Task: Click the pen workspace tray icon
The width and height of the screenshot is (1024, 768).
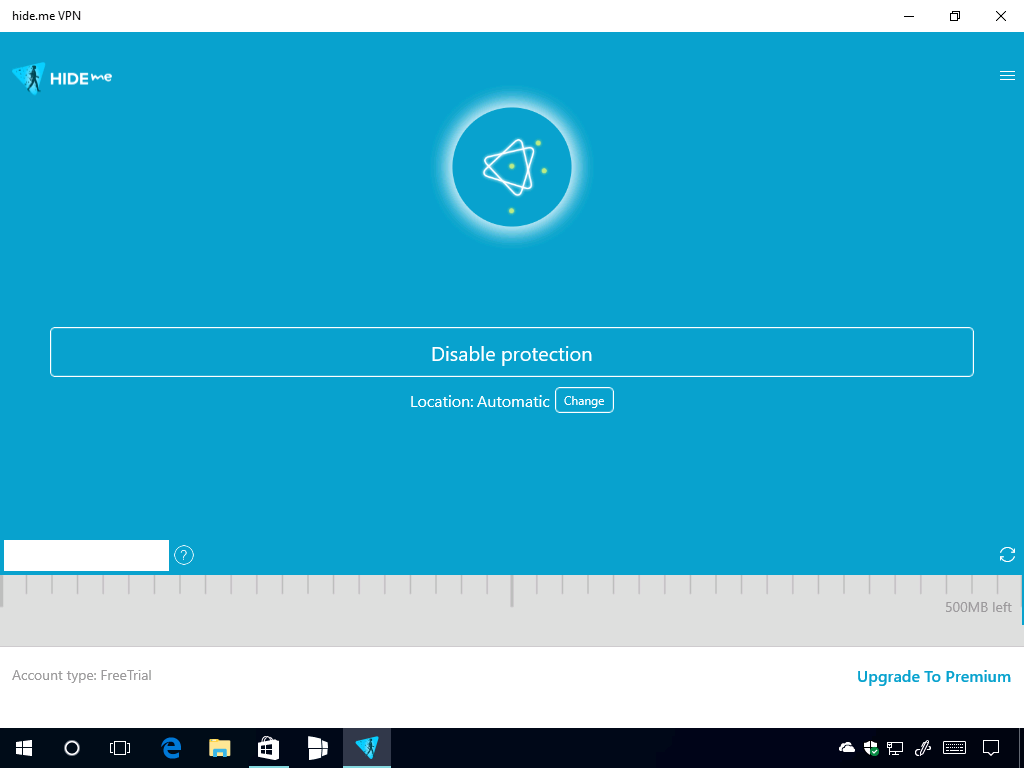Action: coord(923,748)
